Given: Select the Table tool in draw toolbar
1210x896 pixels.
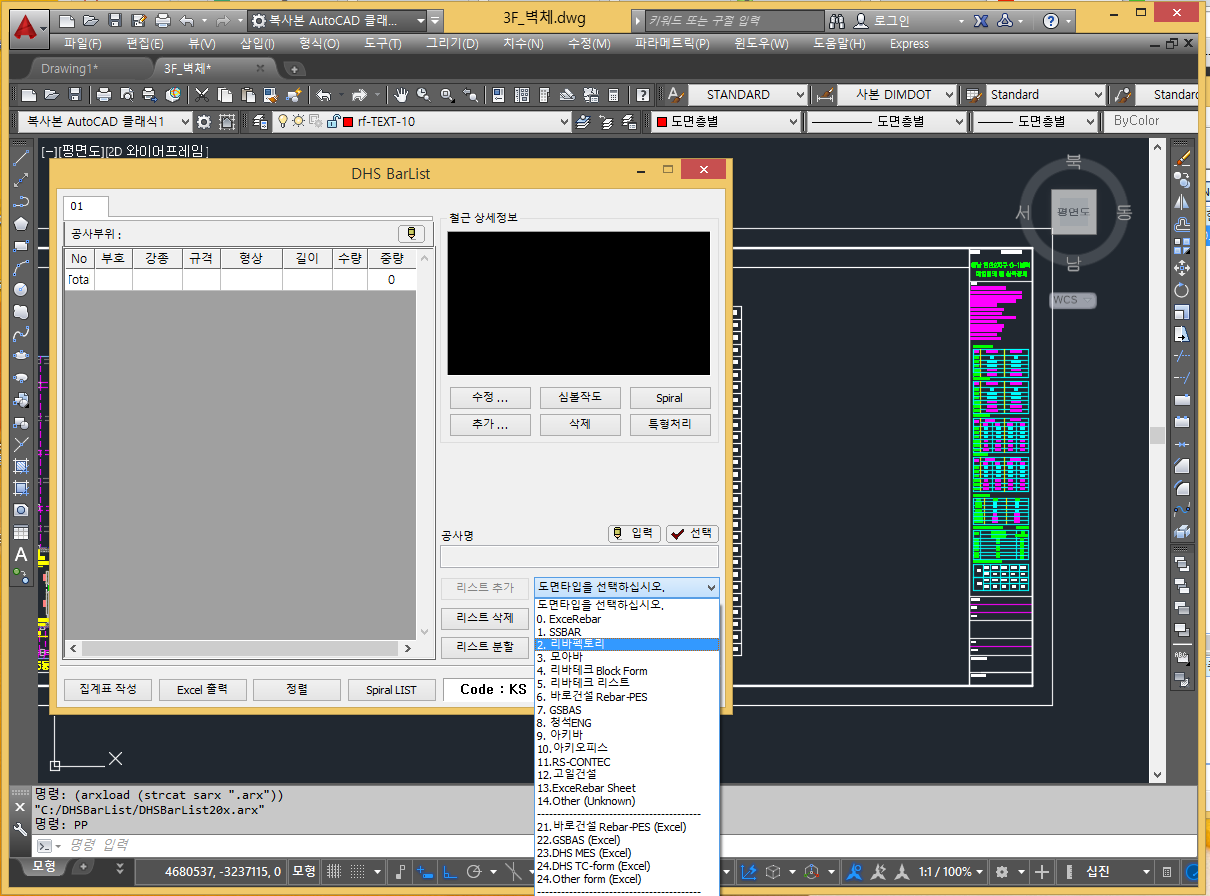Looking at the screenshot, I should point(21,532).
